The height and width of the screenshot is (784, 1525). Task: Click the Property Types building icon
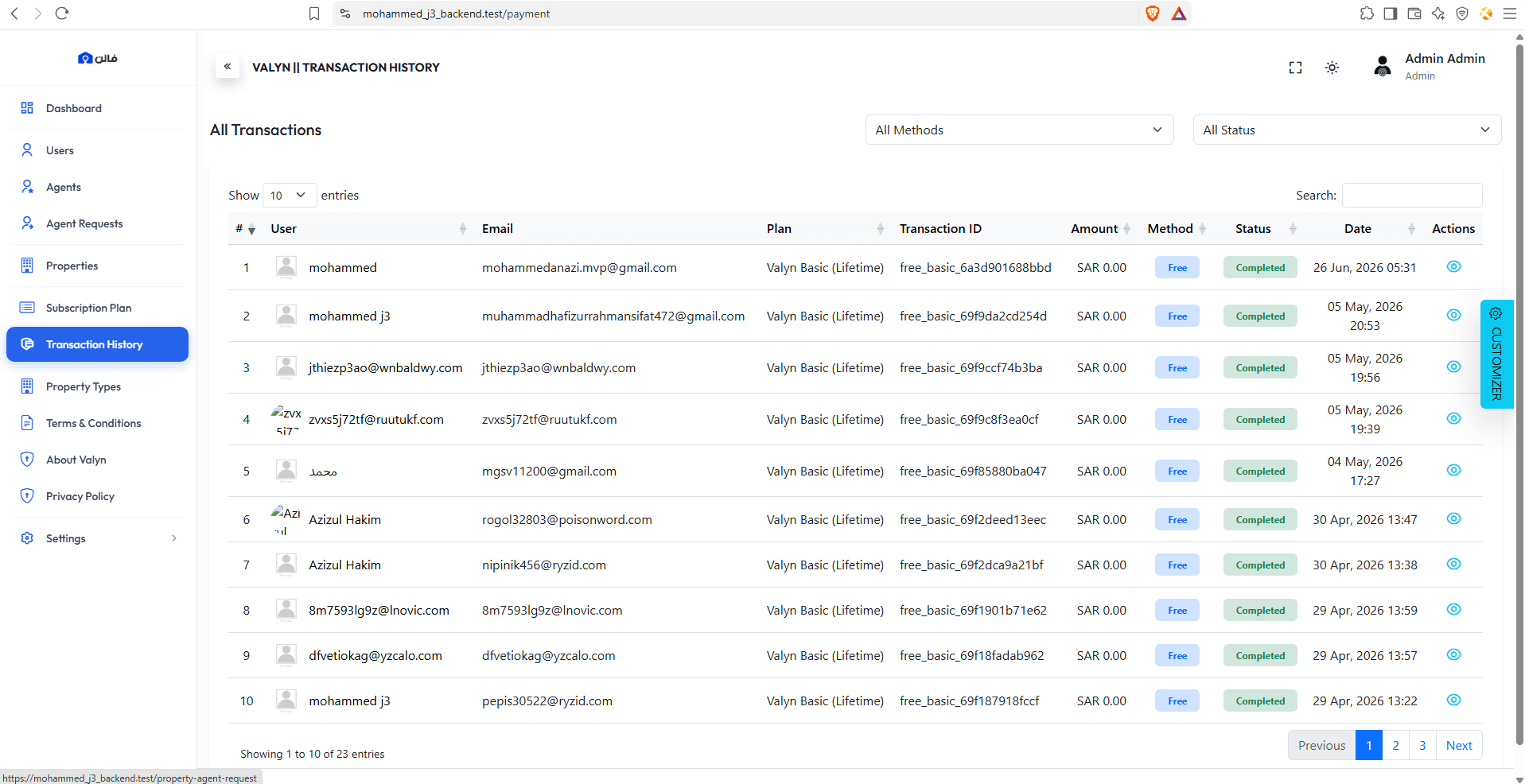27,386
